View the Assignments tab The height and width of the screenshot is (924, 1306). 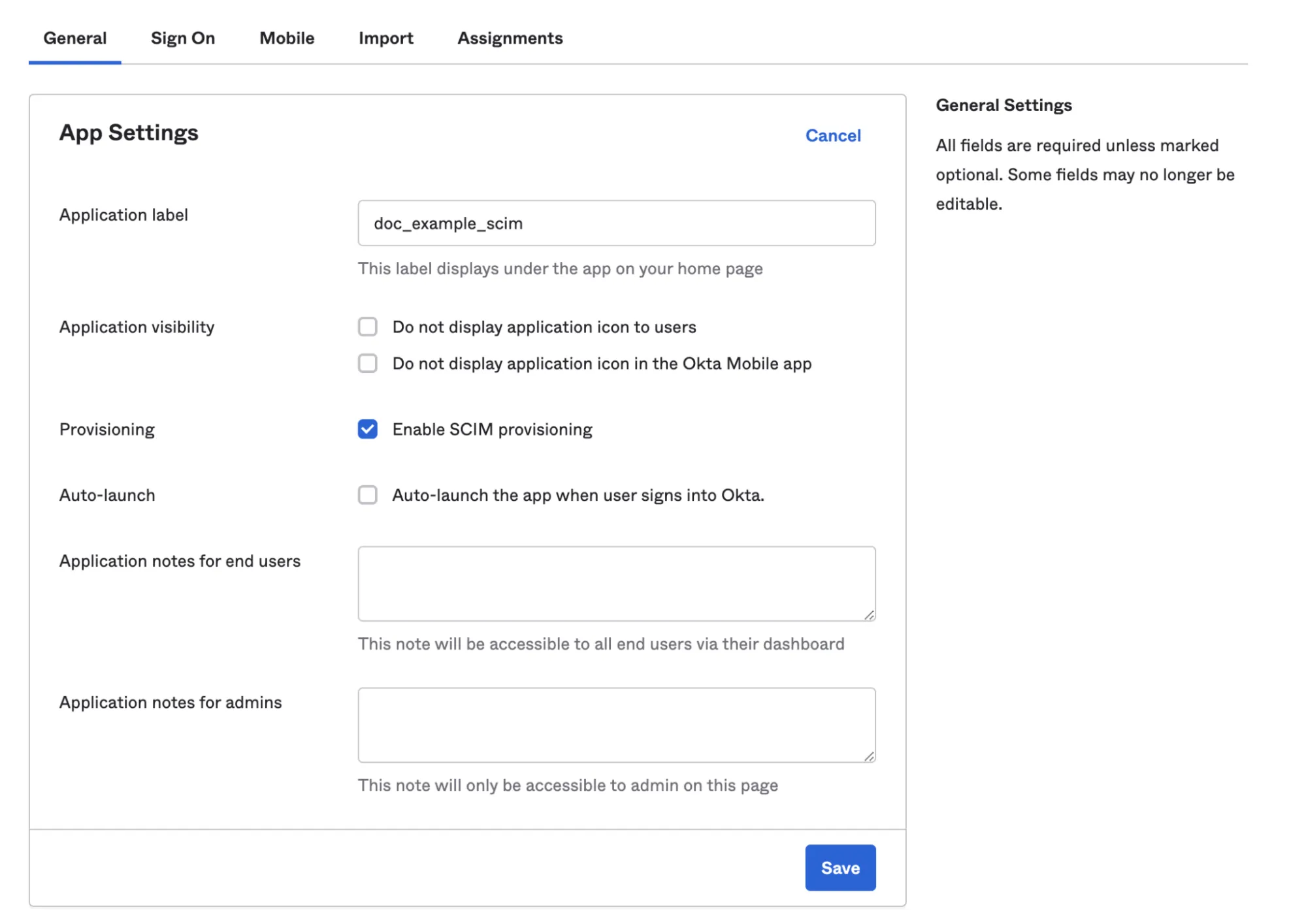tap(510, 38)
